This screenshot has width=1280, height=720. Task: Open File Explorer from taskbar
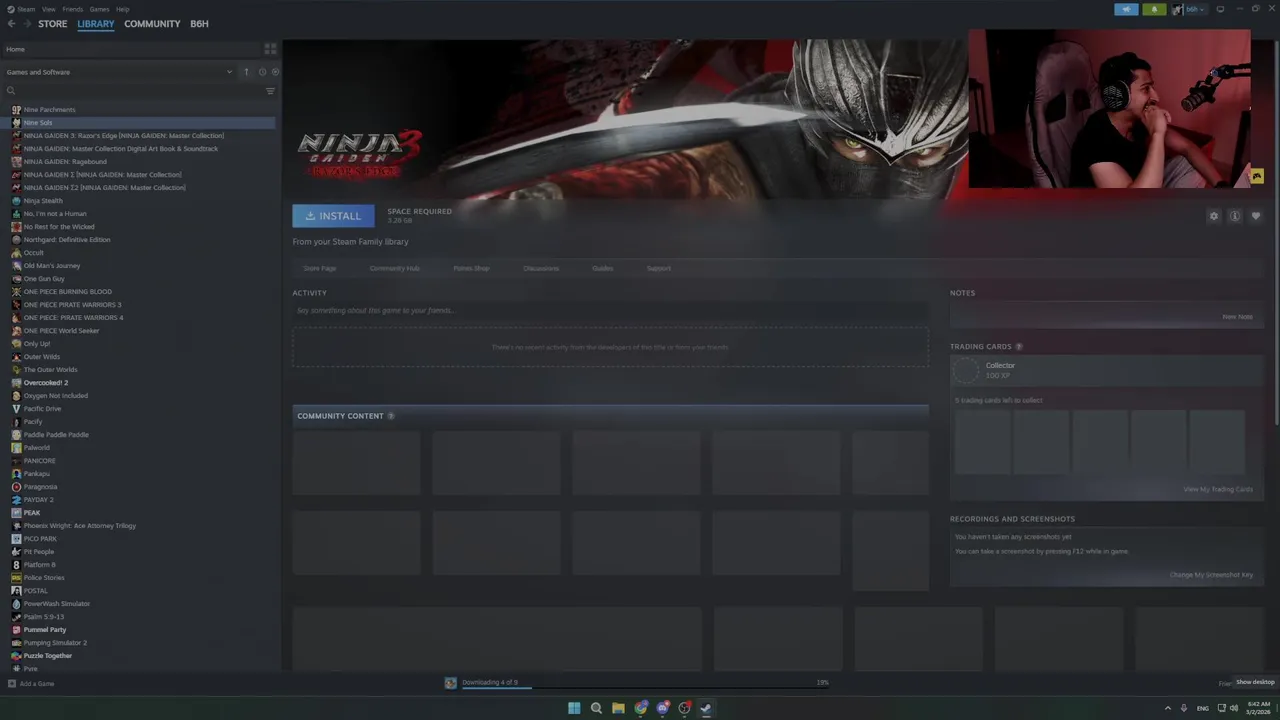pos(618,708)
